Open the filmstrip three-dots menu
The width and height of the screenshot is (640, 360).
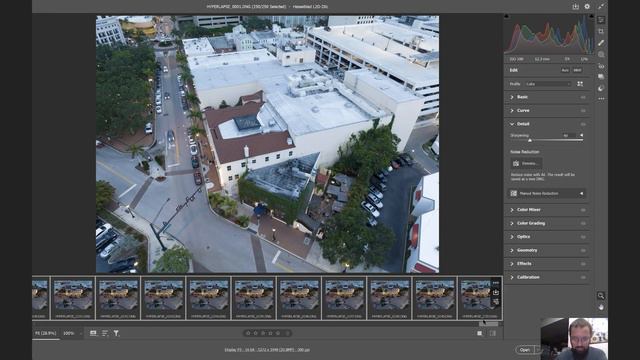496,283
